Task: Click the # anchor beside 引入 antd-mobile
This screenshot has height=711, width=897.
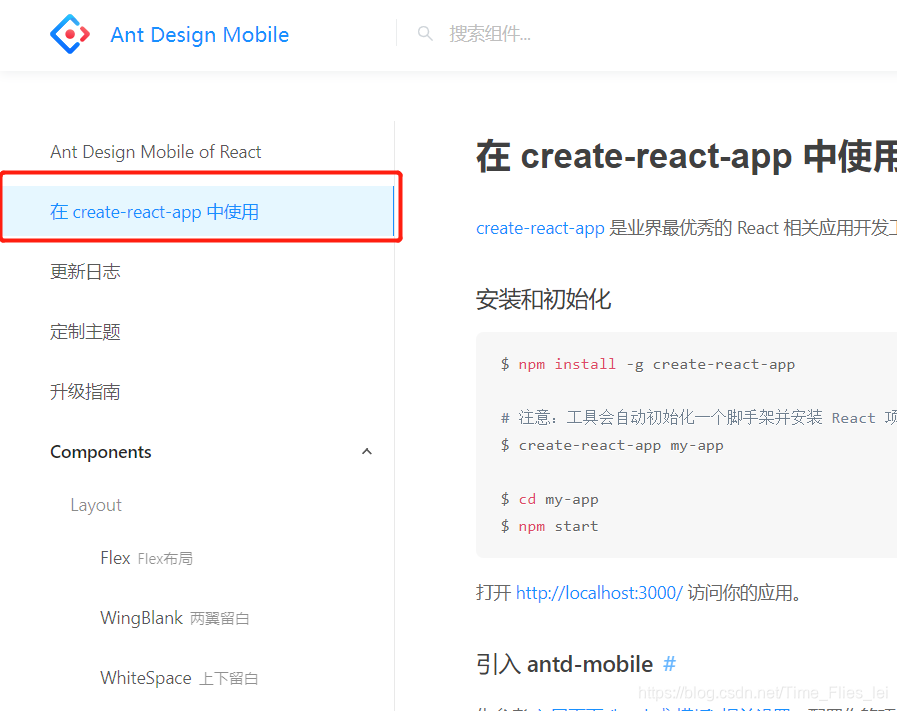Action: tap(669, 664)
